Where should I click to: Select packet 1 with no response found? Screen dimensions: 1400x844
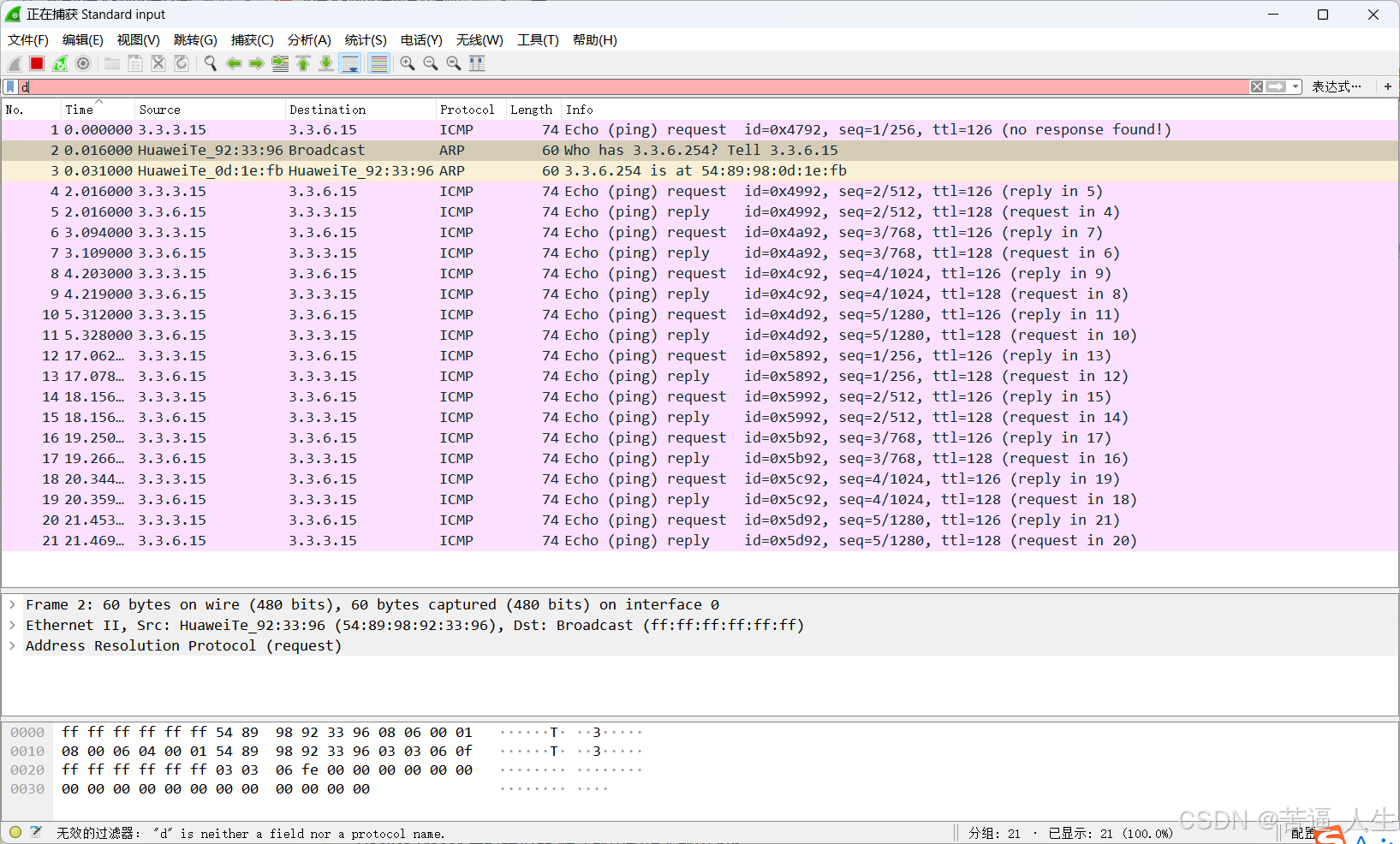point(700,129)
